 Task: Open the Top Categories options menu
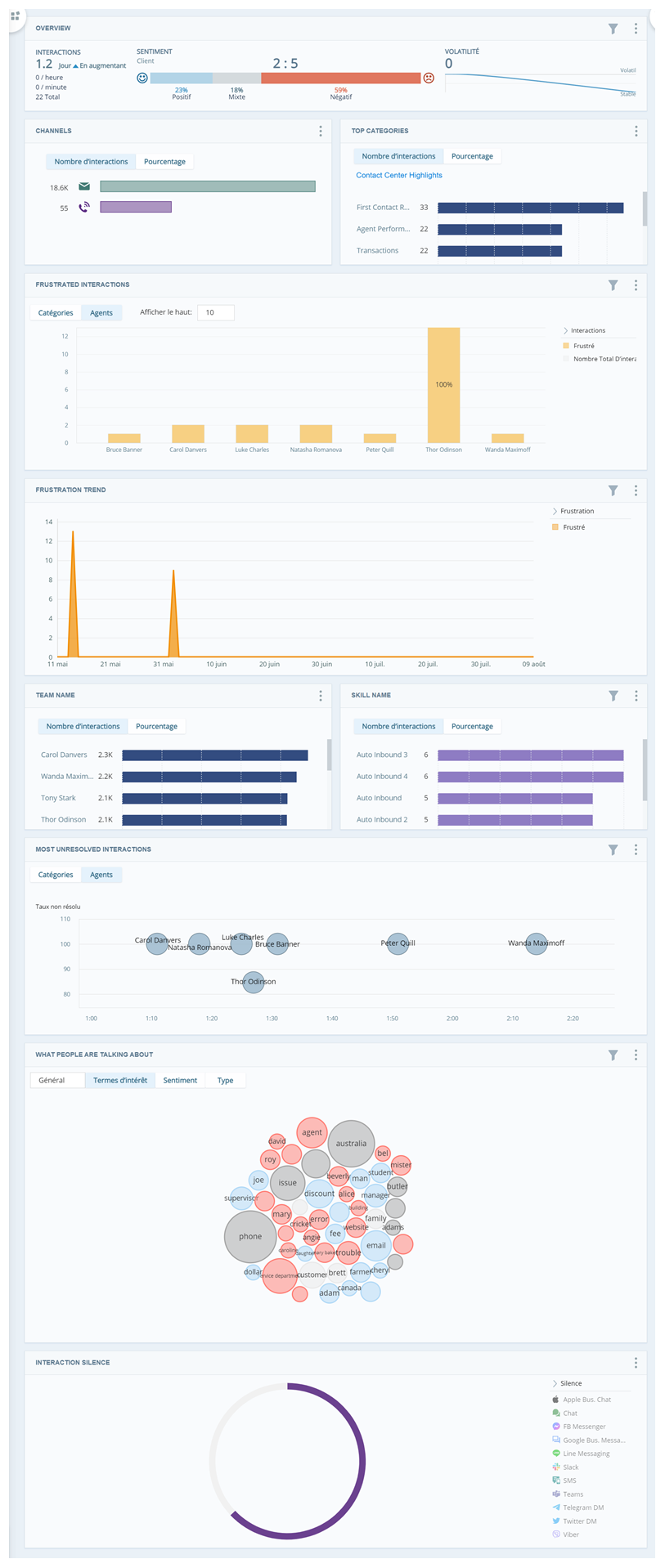pos(636,131)
